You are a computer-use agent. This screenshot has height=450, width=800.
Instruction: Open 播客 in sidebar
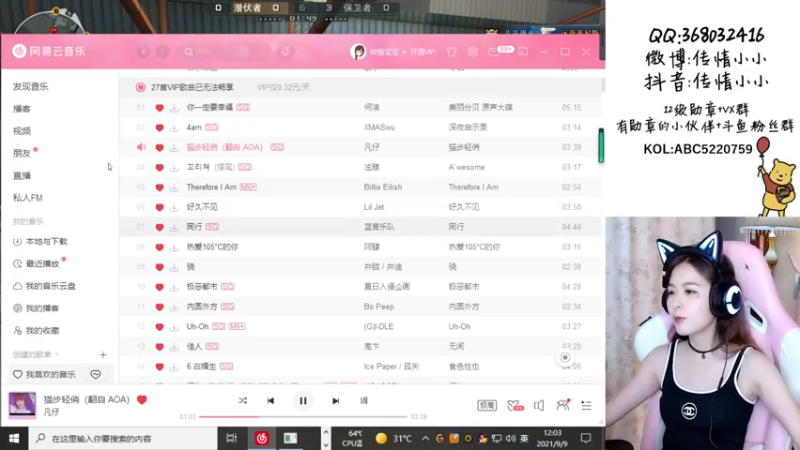click(x=22, y=109)
